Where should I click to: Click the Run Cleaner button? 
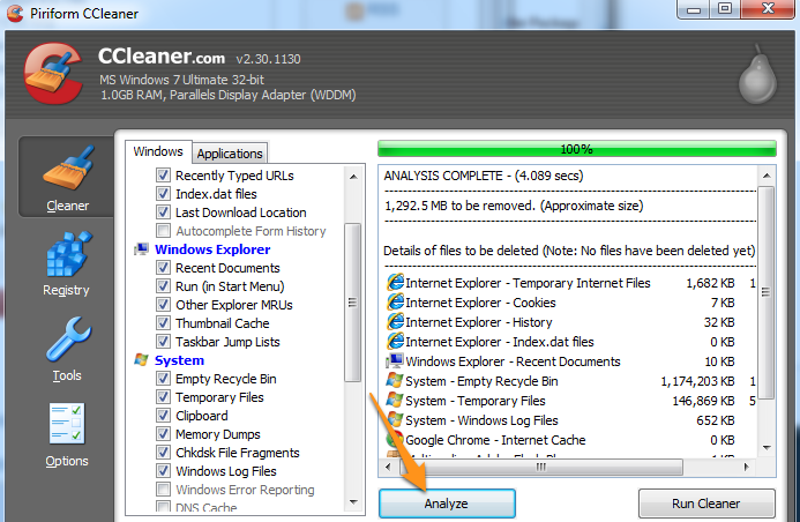click(x=706, y=504)
